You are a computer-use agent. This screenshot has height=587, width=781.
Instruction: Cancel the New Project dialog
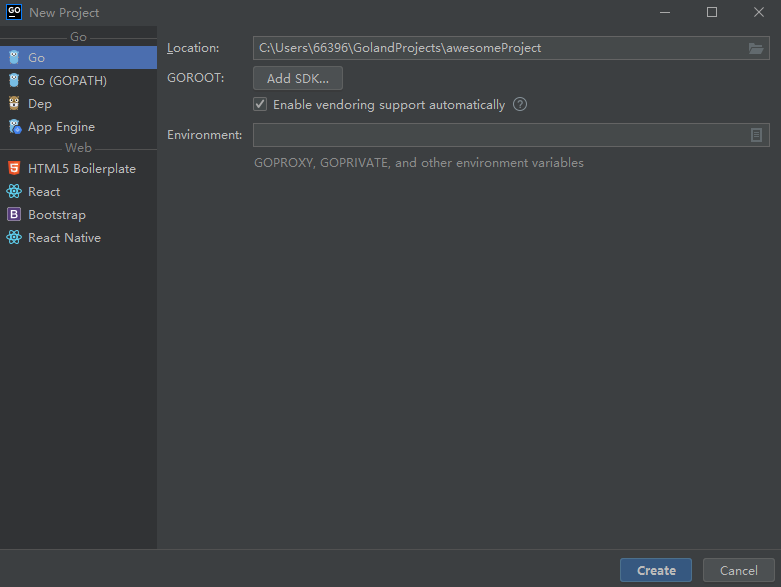point(738,570)
